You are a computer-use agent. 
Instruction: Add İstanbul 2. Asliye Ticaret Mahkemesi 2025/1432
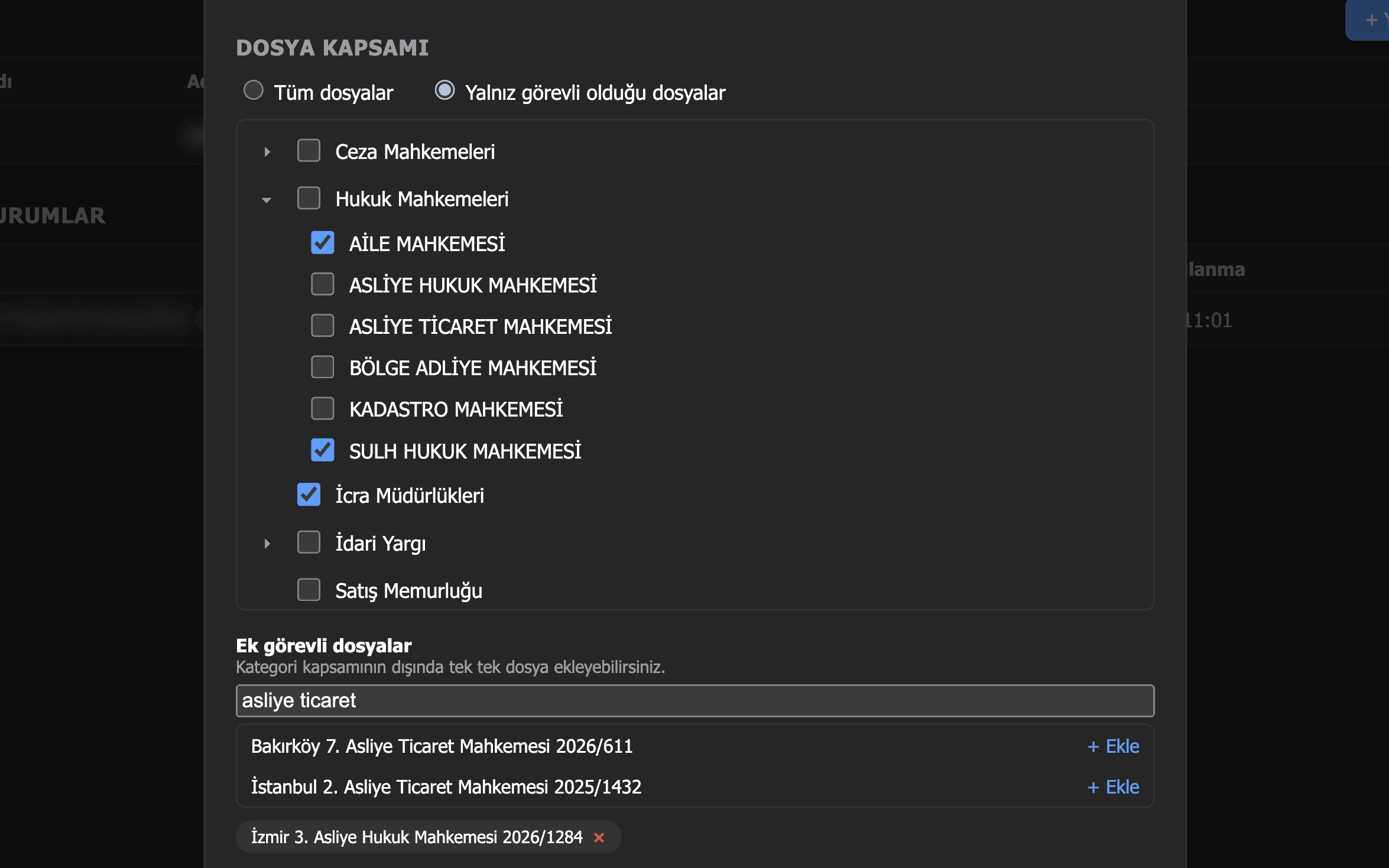click(x=1114, y=787)
